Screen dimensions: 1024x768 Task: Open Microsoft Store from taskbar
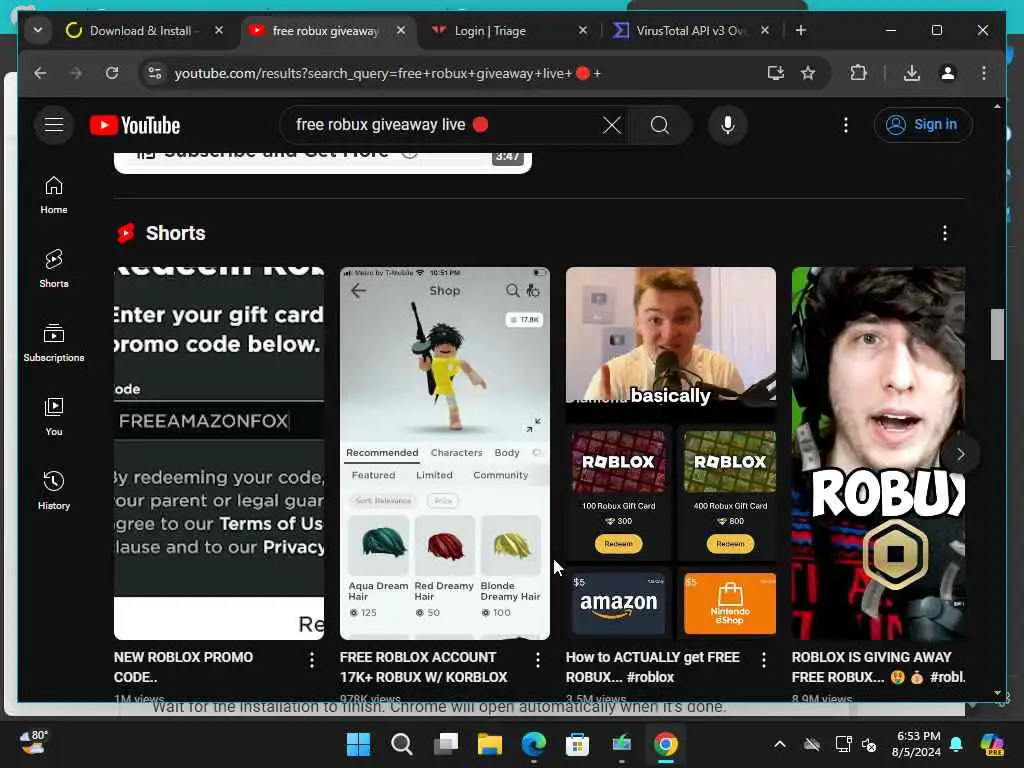577,744
